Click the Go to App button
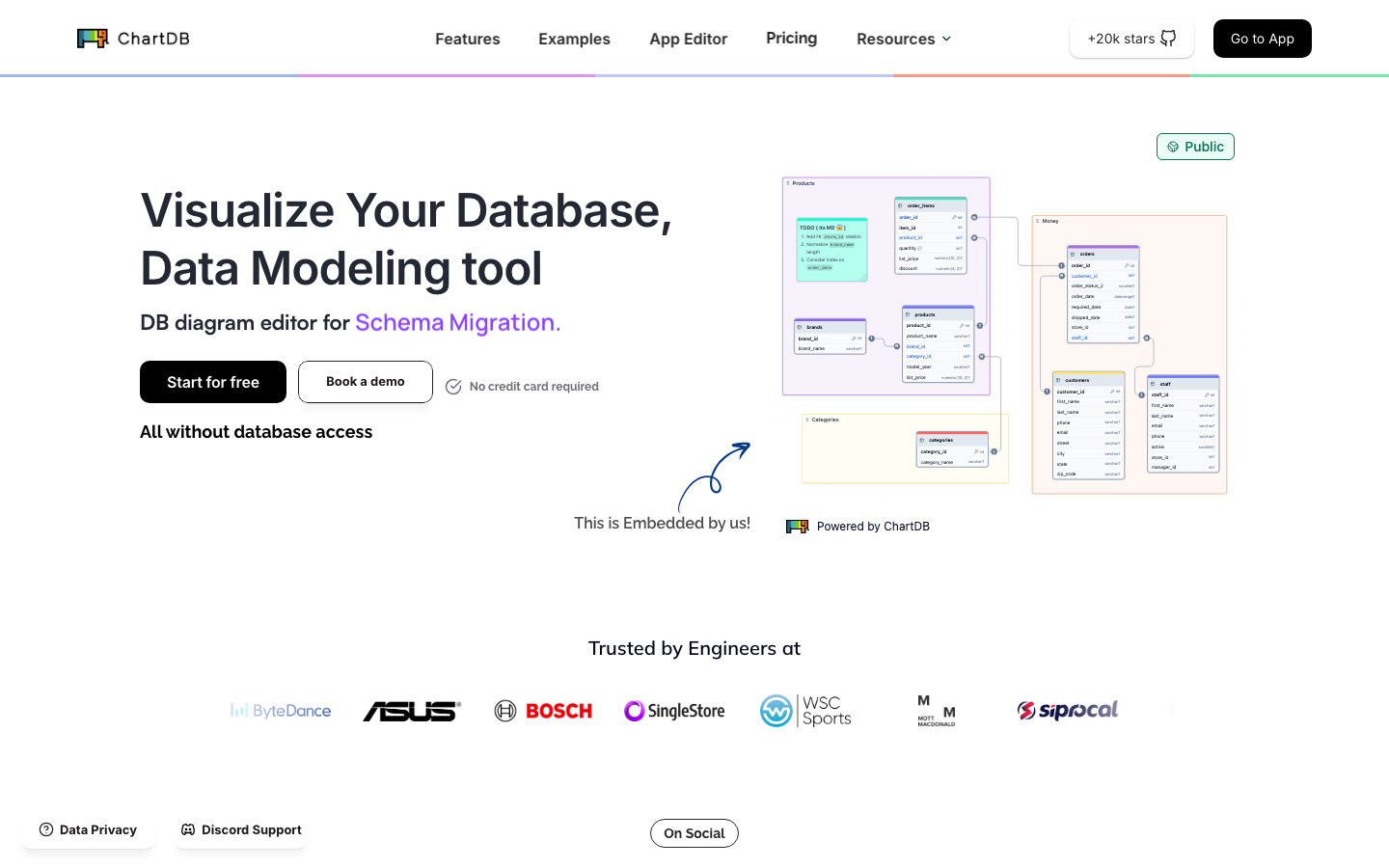Image resolution: width=1389 pixels, height=868 pixels. click(1262, 39)
